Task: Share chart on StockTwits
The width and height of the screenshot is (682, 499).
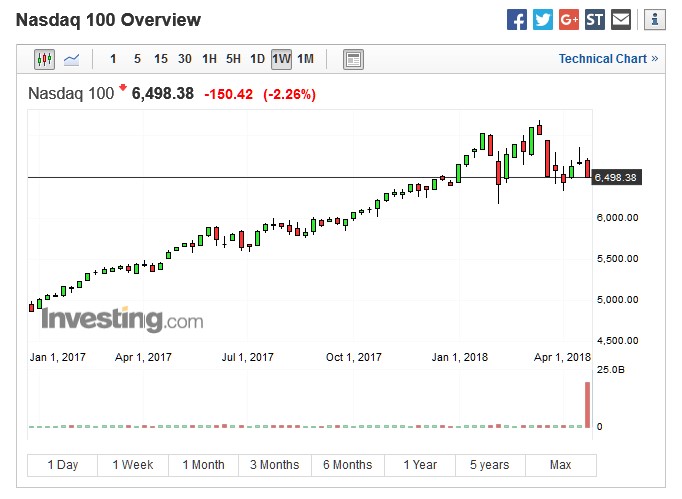Action: coord(595,20)
